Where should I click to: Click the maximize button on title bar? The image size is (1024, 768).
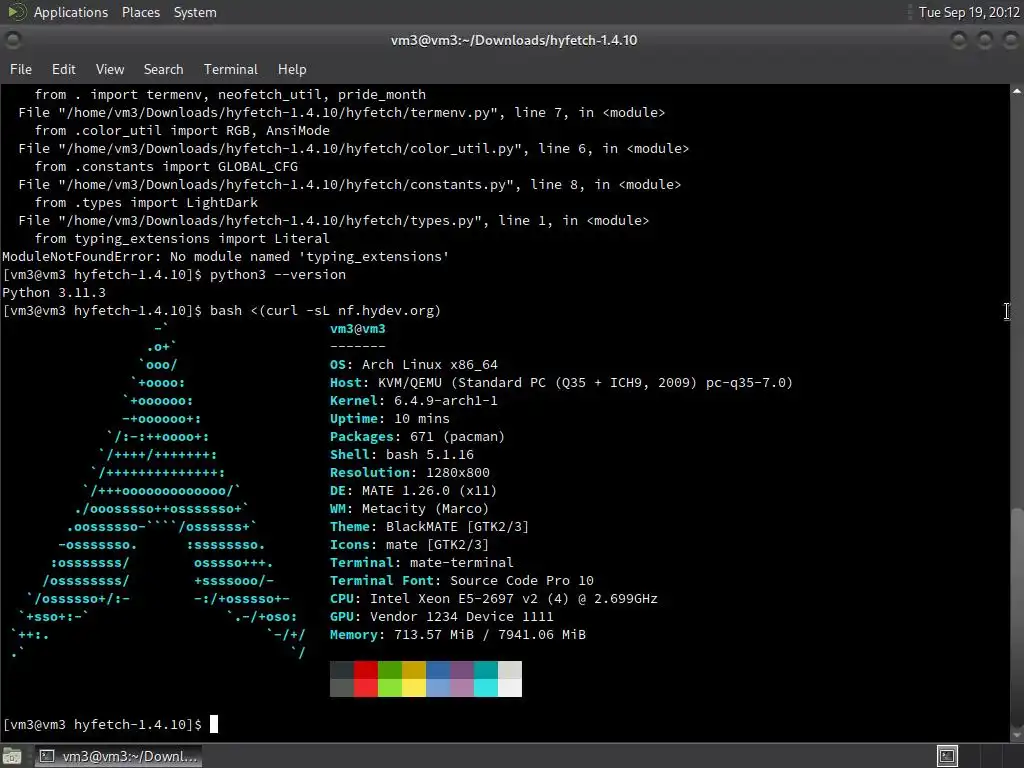coord(984,40)
